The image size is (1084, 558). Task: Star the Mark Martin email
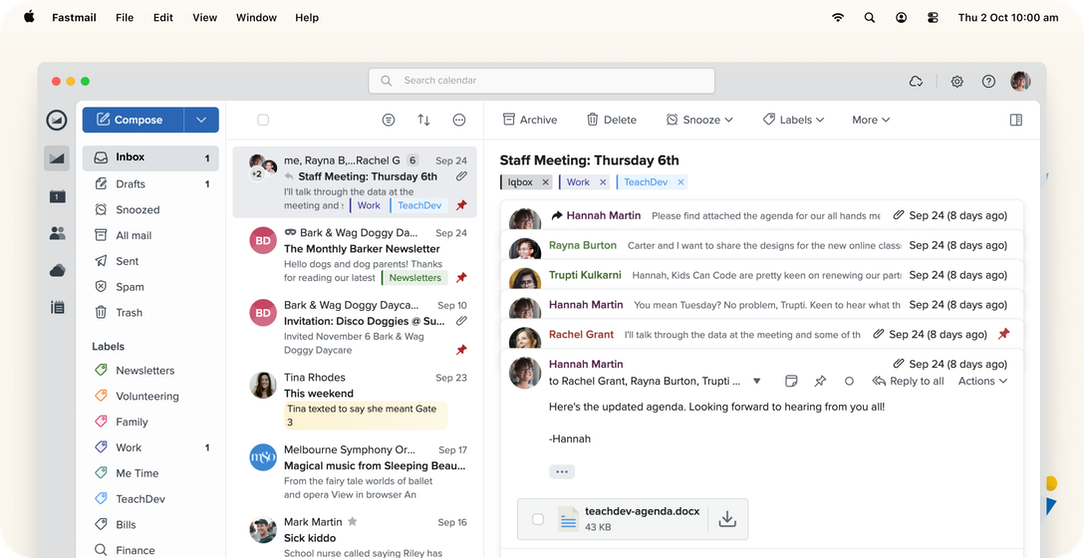click(352, 522)
